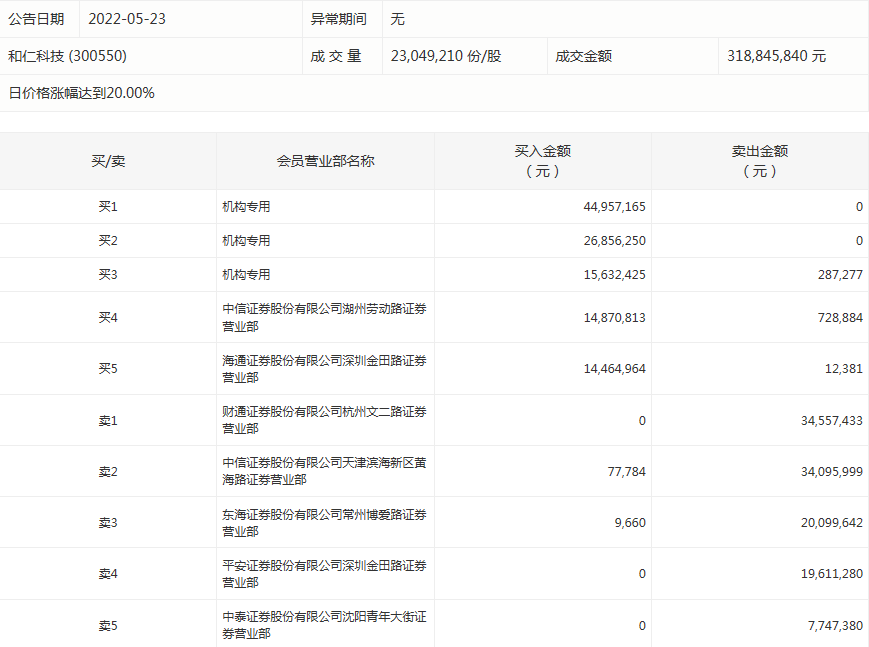
Task: Click the 买/卖 column header
Action: (x=108, y=161)
